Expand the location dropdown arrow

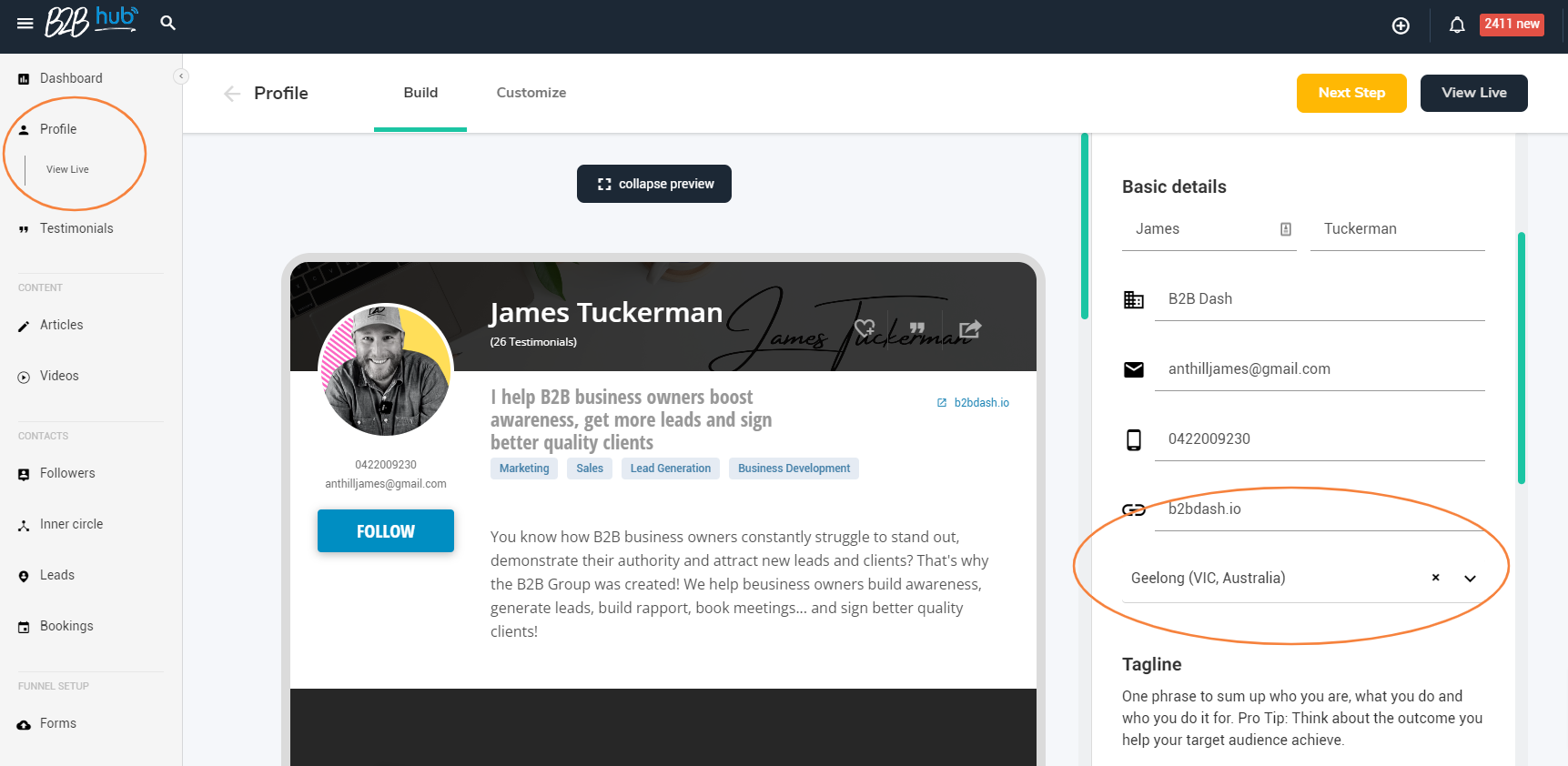tap(1470, 579)
